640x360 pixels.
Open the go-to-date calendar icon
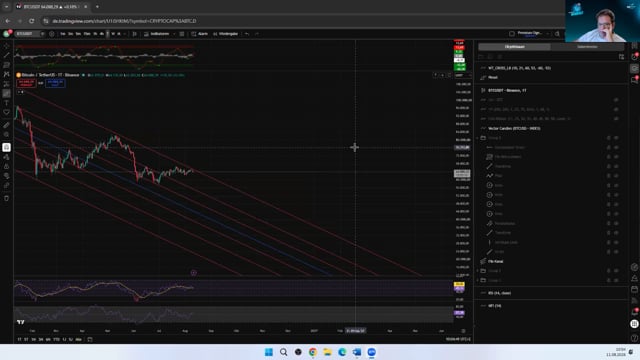point(90,339)
